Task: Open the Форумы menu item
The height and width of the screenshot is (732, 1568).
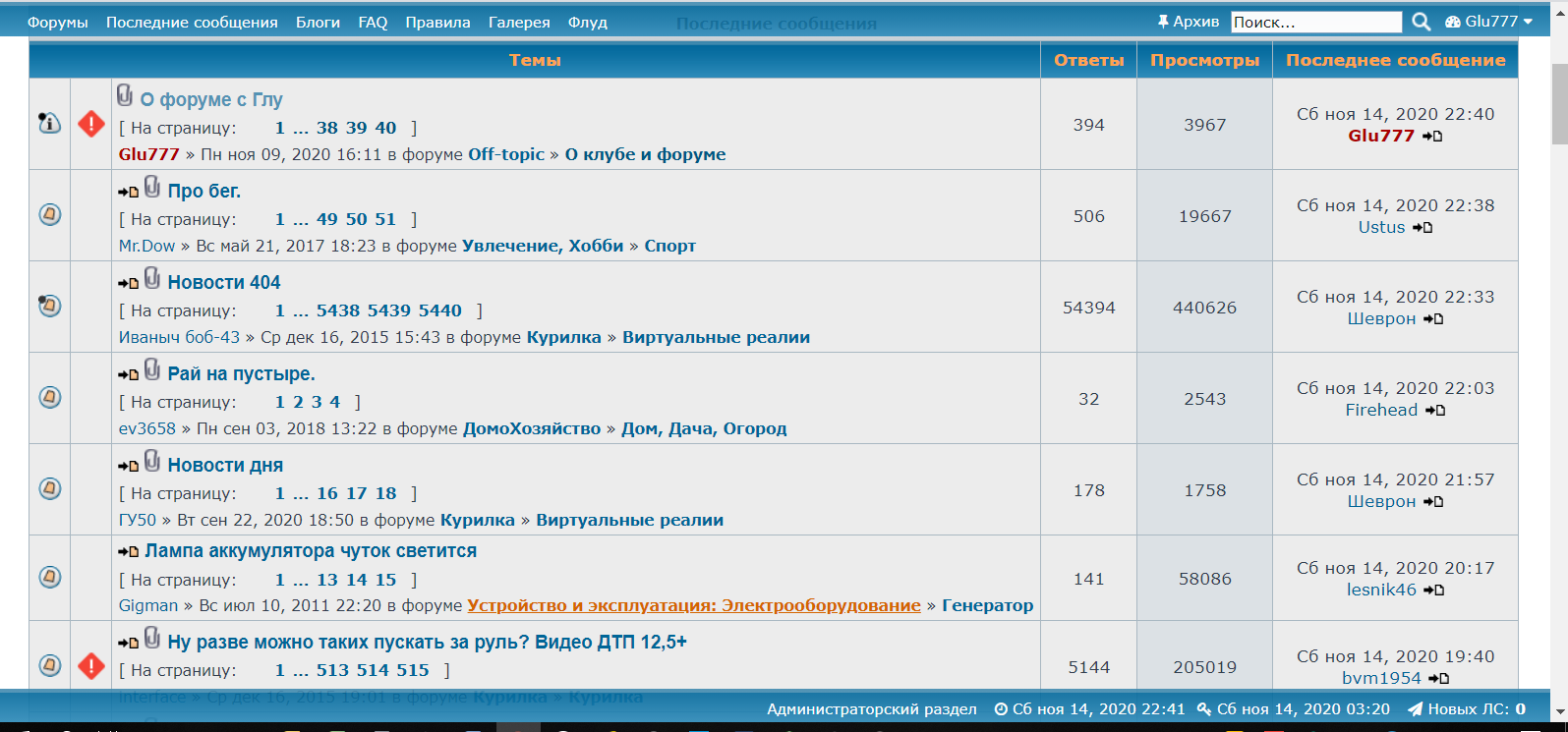Action: 58,23
